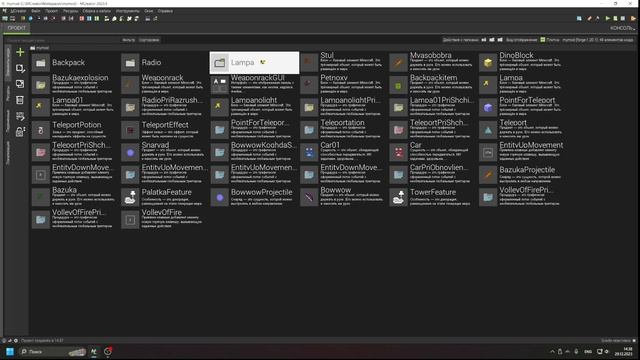Click the lock element code icon
Screen dimensions: 640x360
(20, 132)
